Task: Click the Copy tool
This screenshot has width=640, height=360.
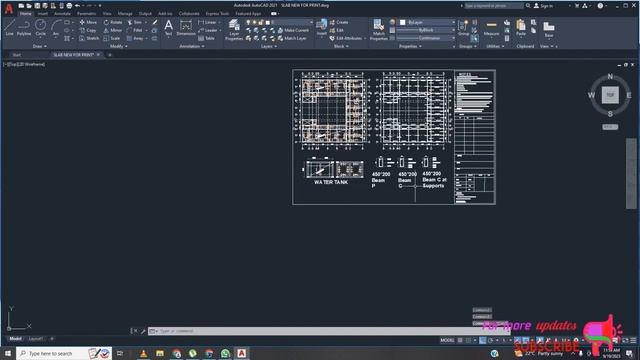Action: click(x=87, y=30)
